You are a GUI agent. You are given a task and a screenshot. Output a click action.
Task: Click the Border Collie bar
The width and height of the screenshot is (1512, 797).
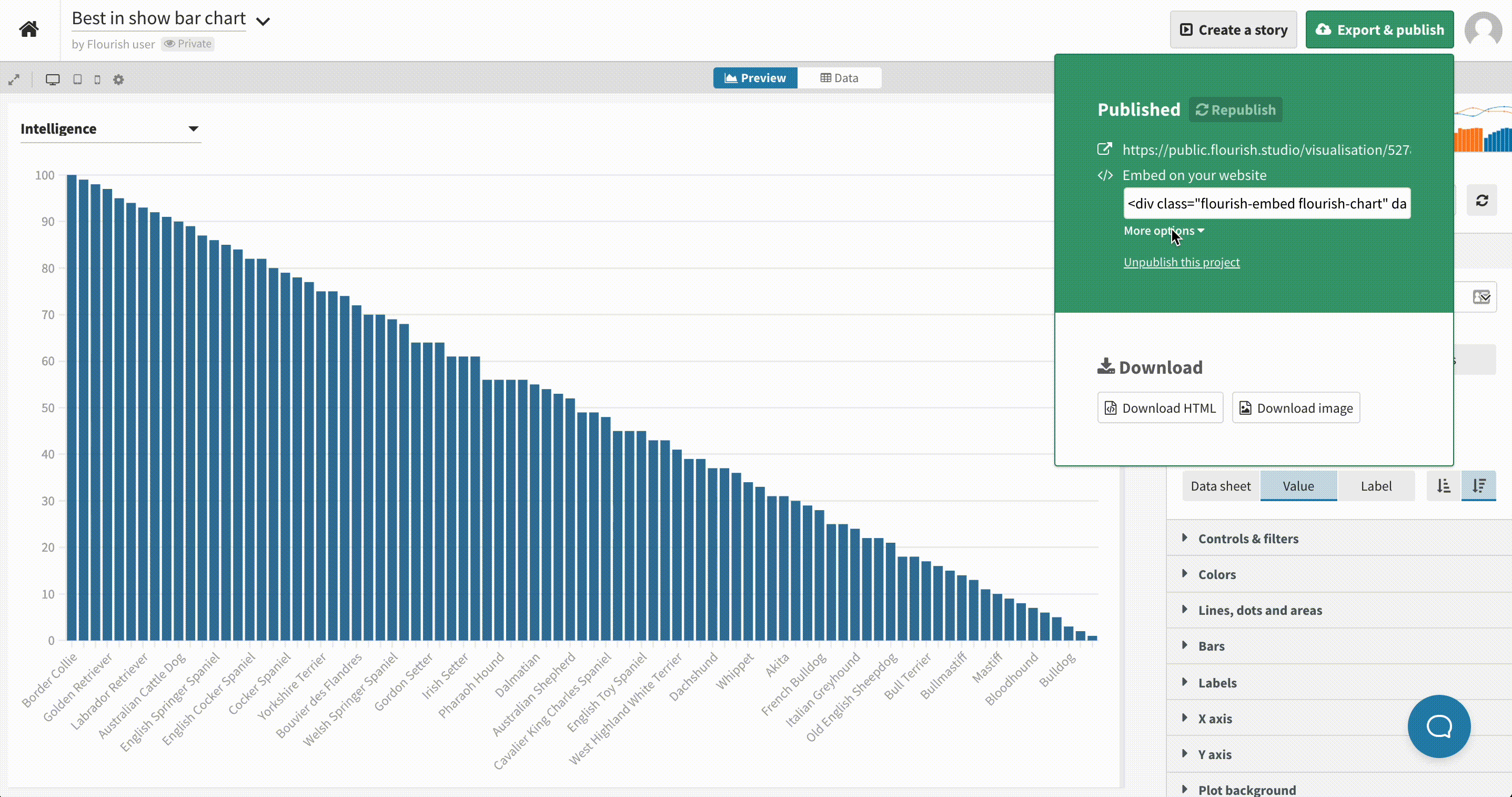click(72, 407)
